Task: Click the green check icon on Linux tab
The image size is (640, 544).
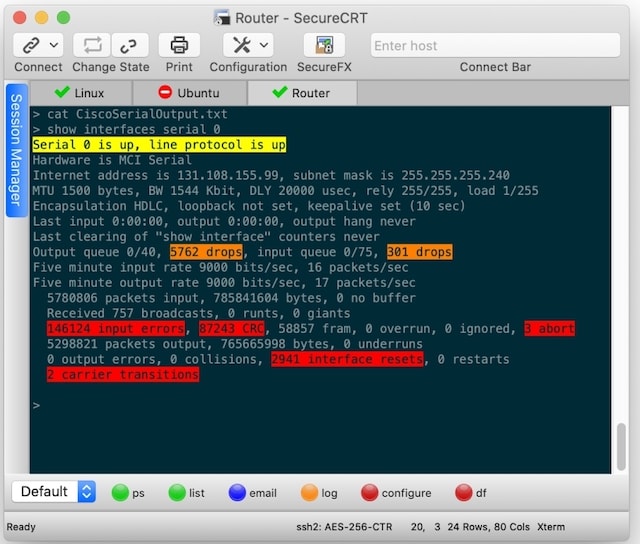Action: pos(62,92)
